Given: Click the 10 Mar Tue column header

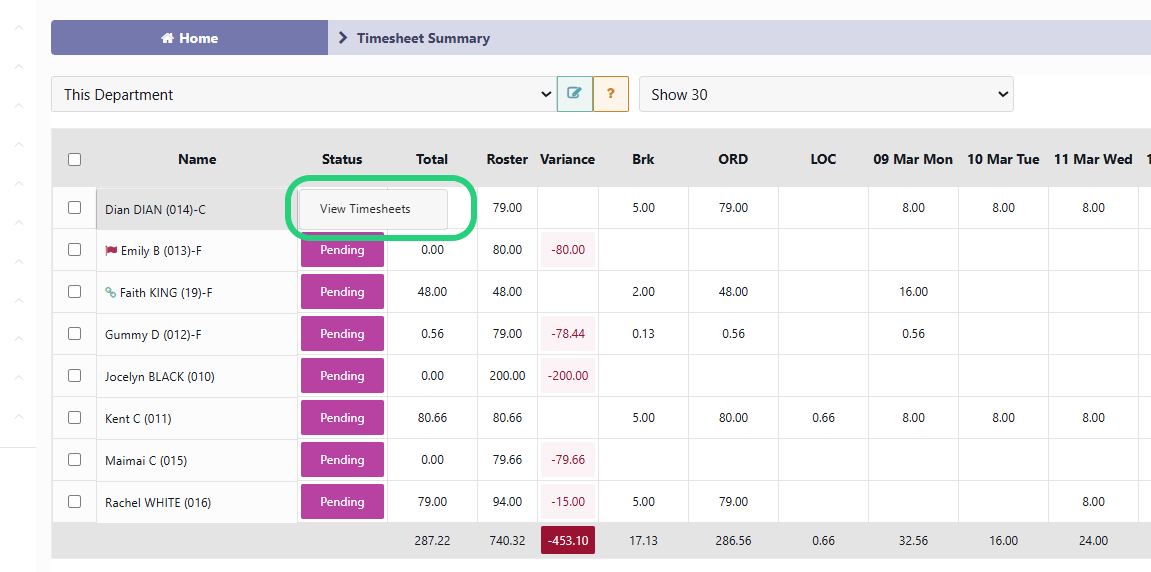Looking at the screenshot, I should tap(1003, 159).
